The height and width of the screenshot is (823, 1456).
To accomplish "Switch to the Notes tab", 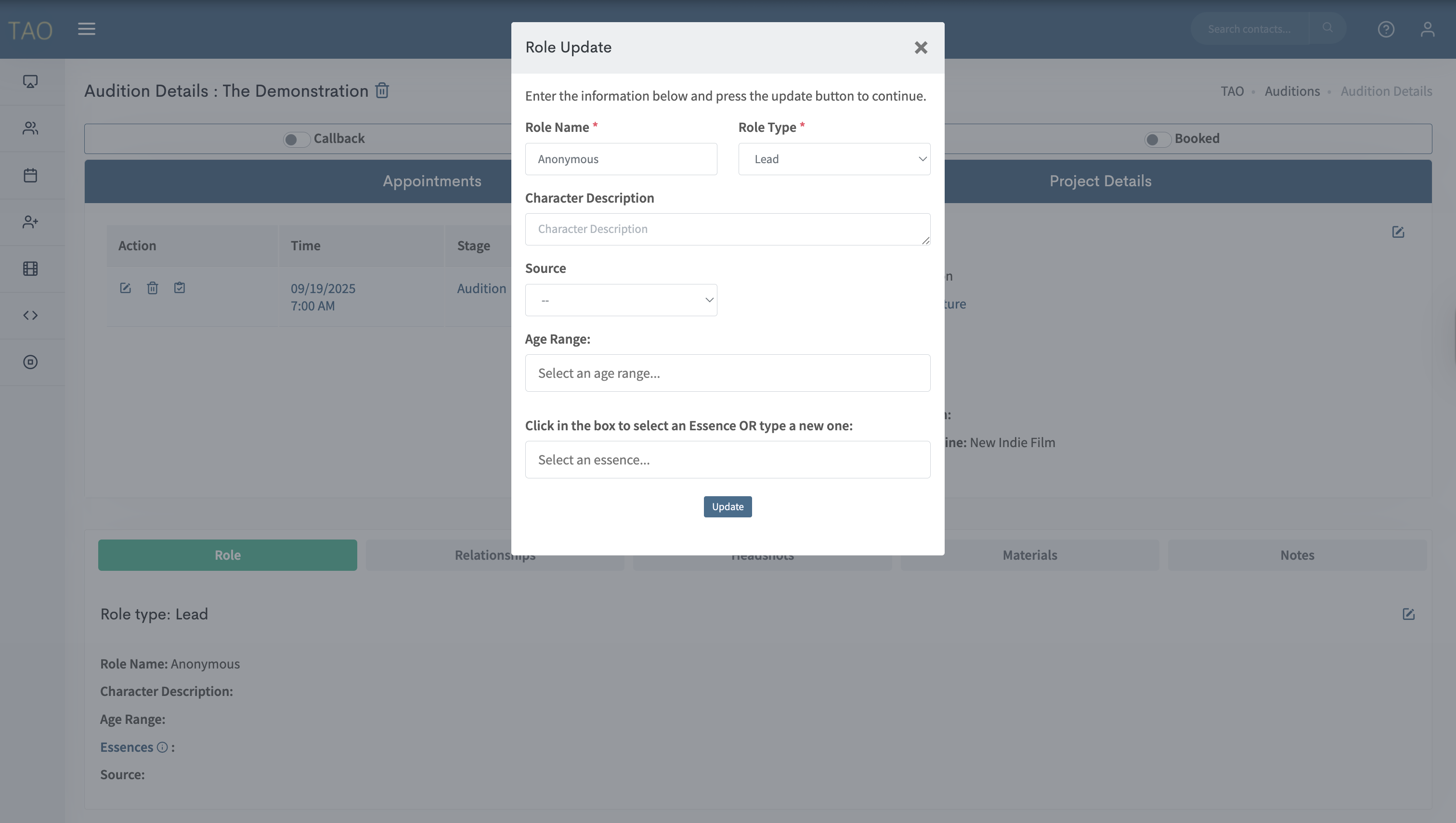I will pyautogui.click(x=1297, y=555).
